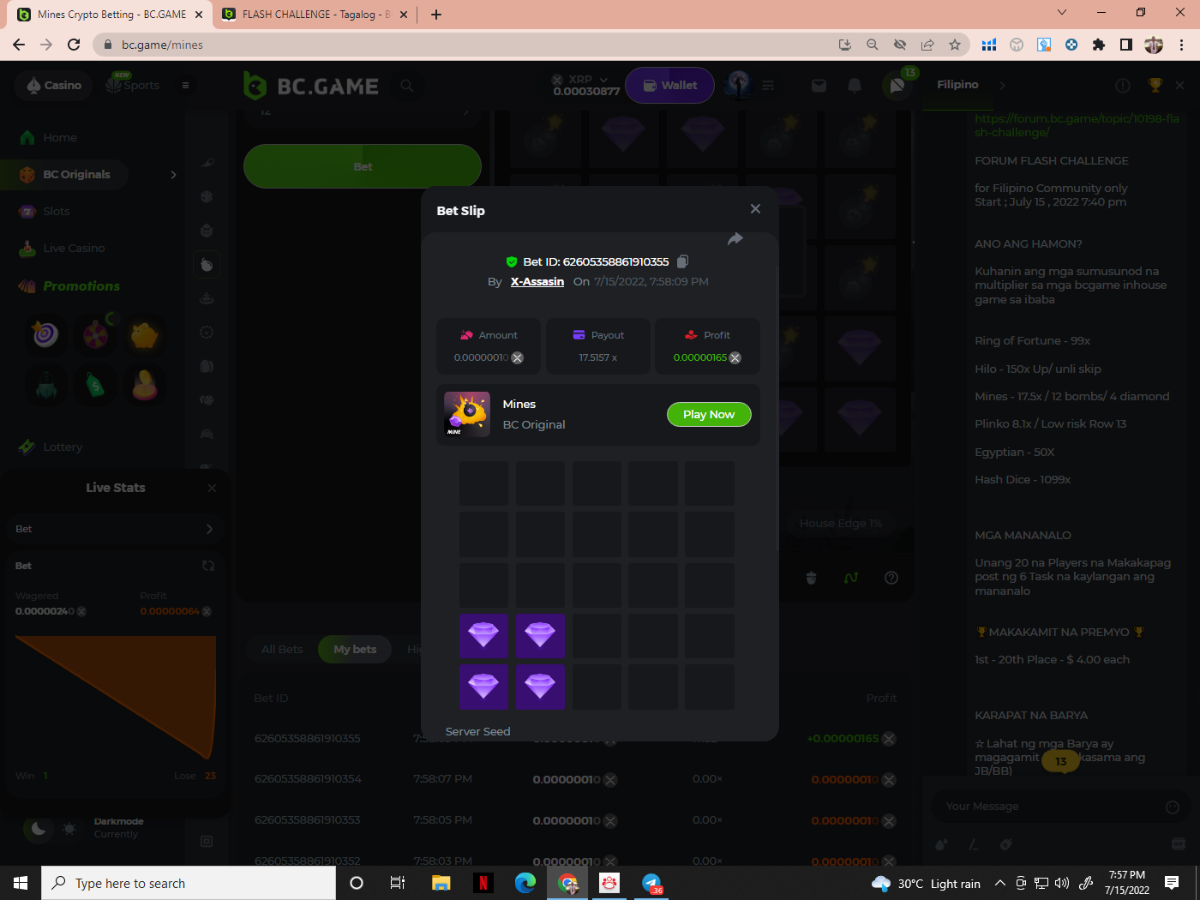Switch to light mode sun toggle
This screenshot has width=1200, height=900.
coord(69,828)
